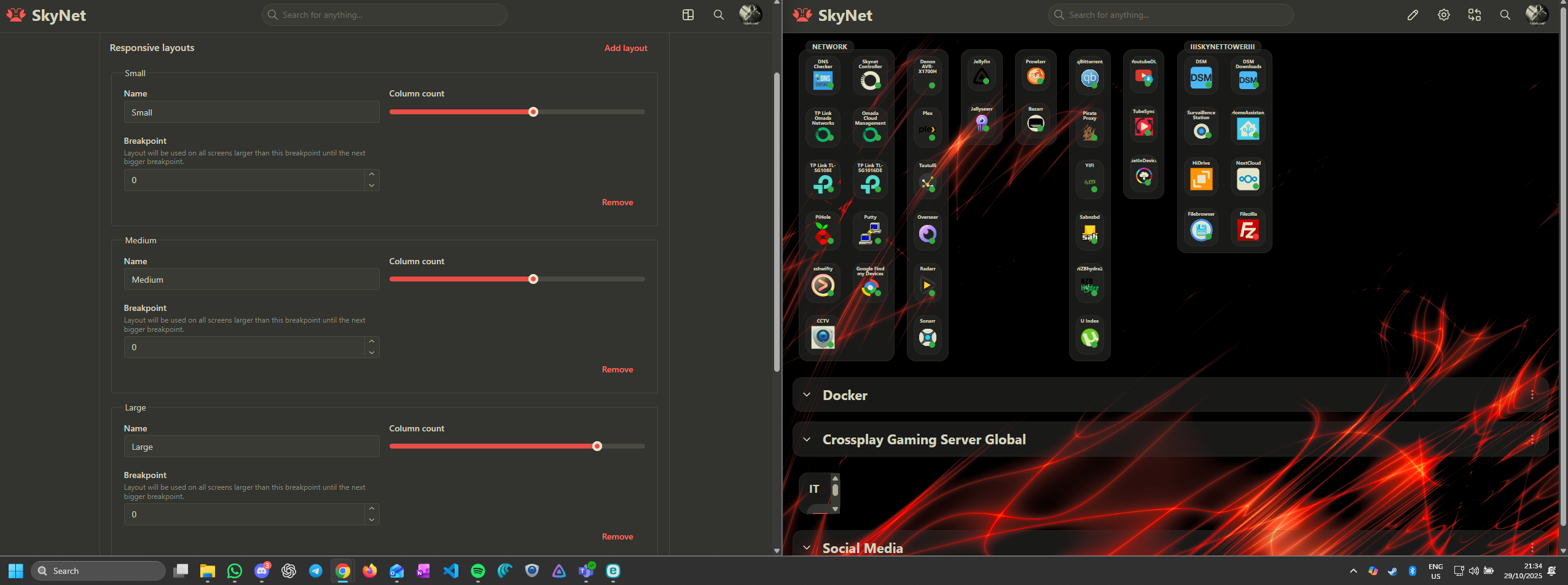Image resolution: width=1568 pixels, height=585 pixels.
Task: Open the Prowlarr app tile
Action: pos(1035,74)
